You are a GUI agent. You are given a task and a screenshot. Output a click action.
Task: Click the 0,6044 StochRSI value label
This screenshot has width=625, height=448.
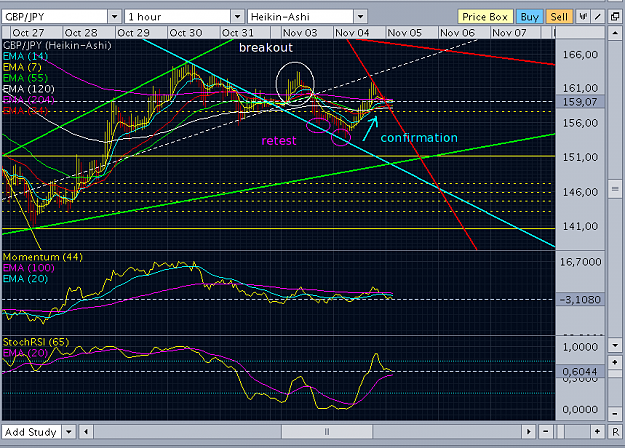point(580,371)
